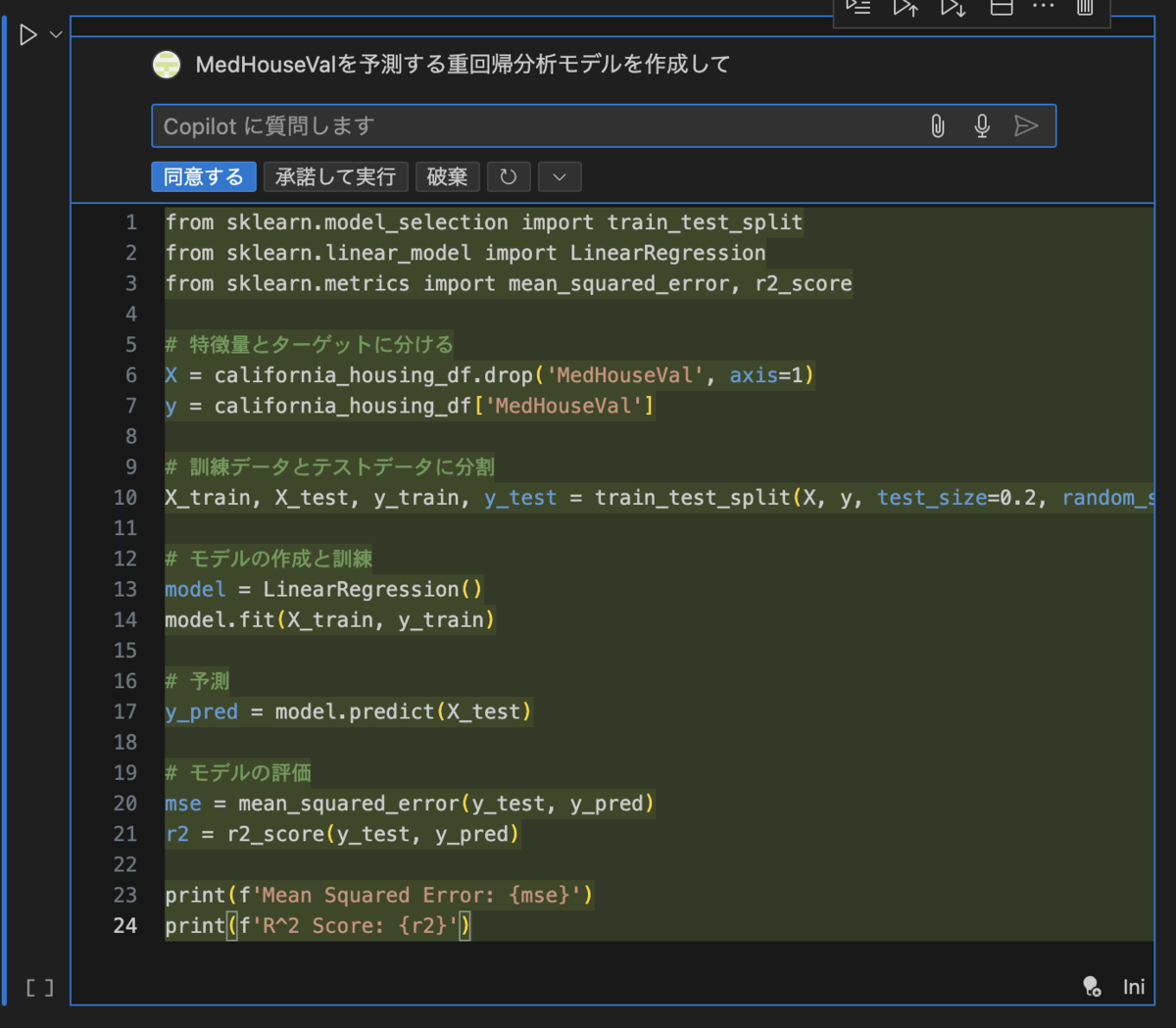This screenshot has height=1028, width=1176.
Task: Click 'model' variable on line 13
Action: point(195,589)
